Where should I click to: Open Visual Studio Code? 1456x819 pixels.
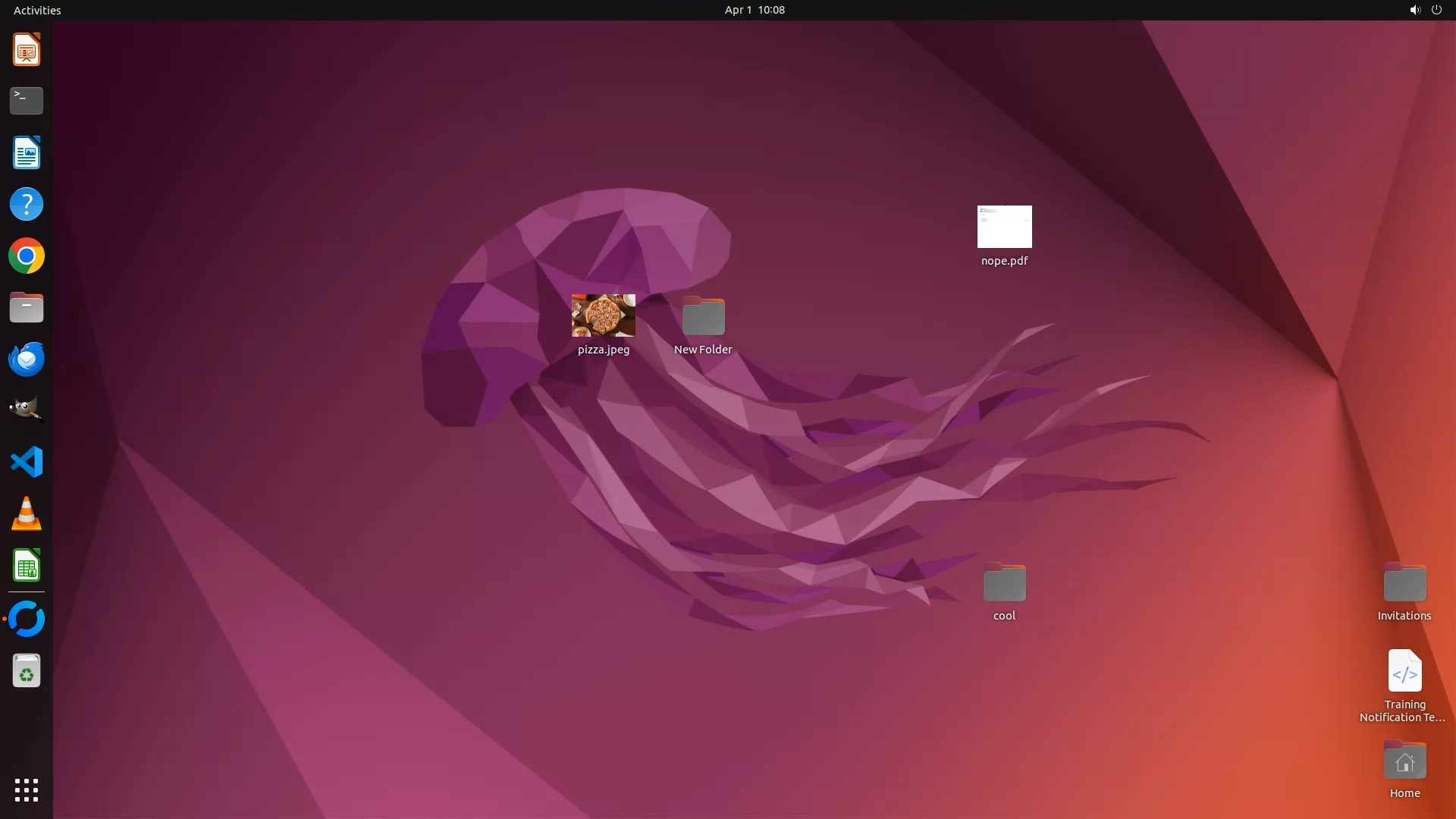click(27, 462)
